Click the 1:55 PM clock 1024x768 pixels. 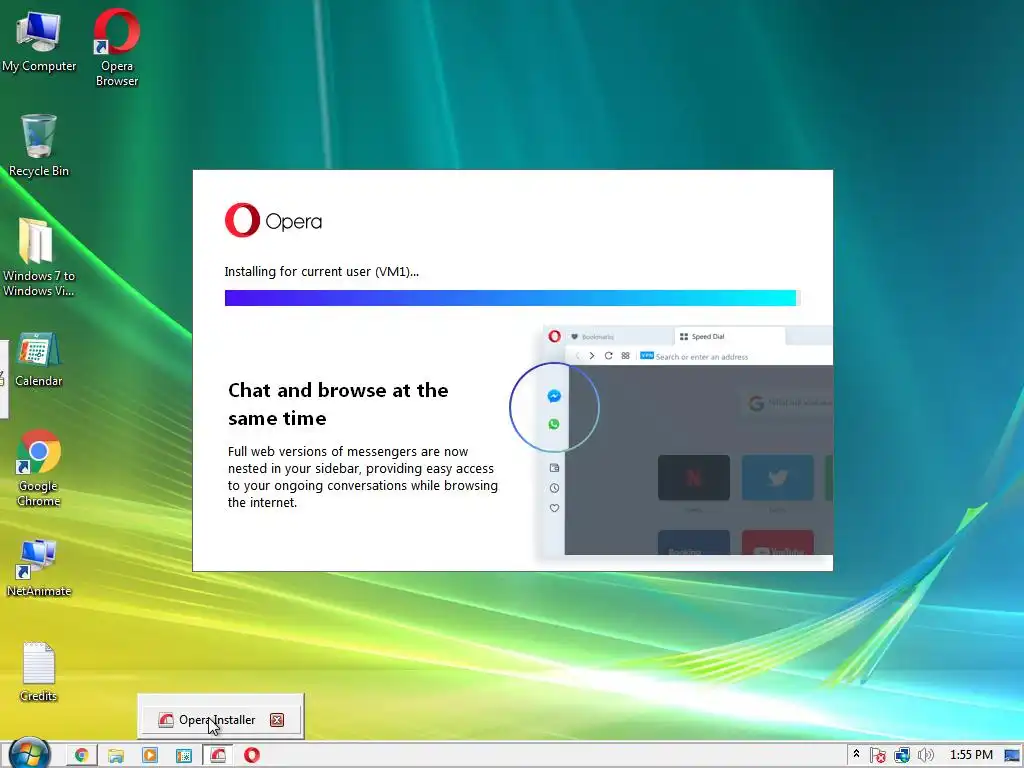point(971,755)
